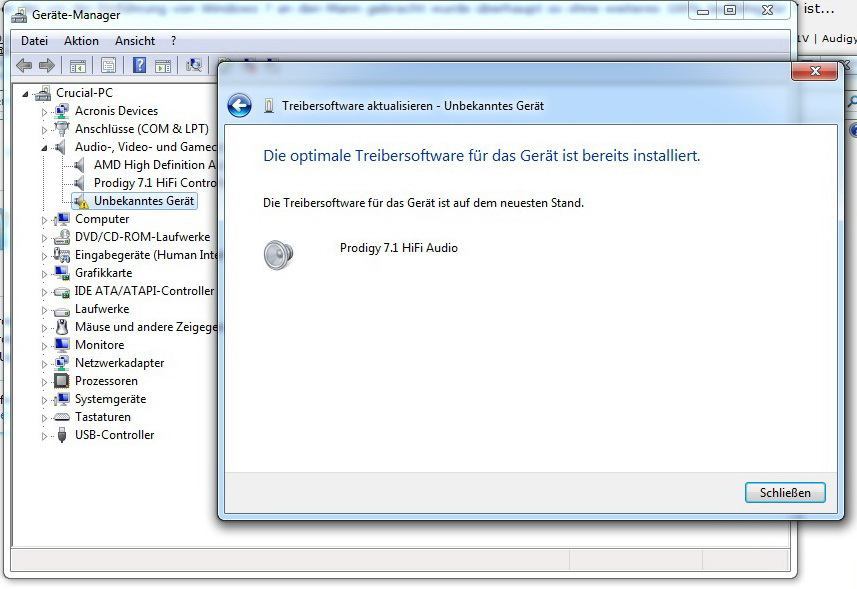Image resolution: width=857 pixels, height=589 pixels.
Task: Click the Geräte-Manager title bar icon
Action: [19, 16]
